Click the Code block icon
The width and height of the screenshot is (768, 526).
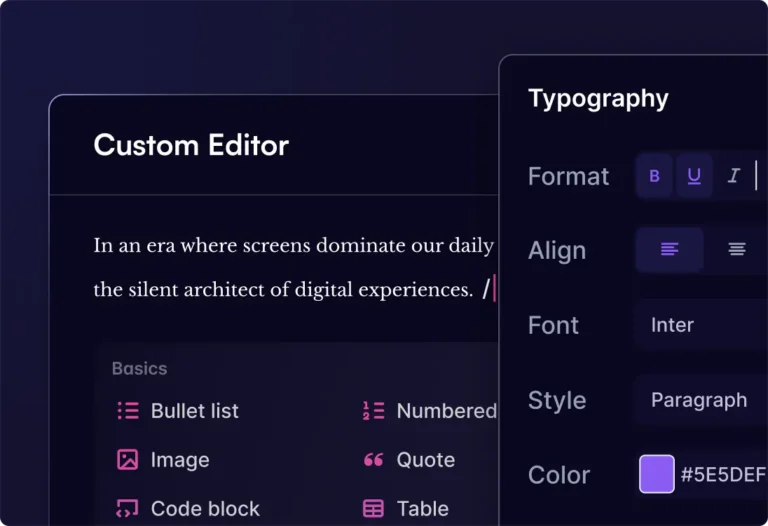[127, 508]
